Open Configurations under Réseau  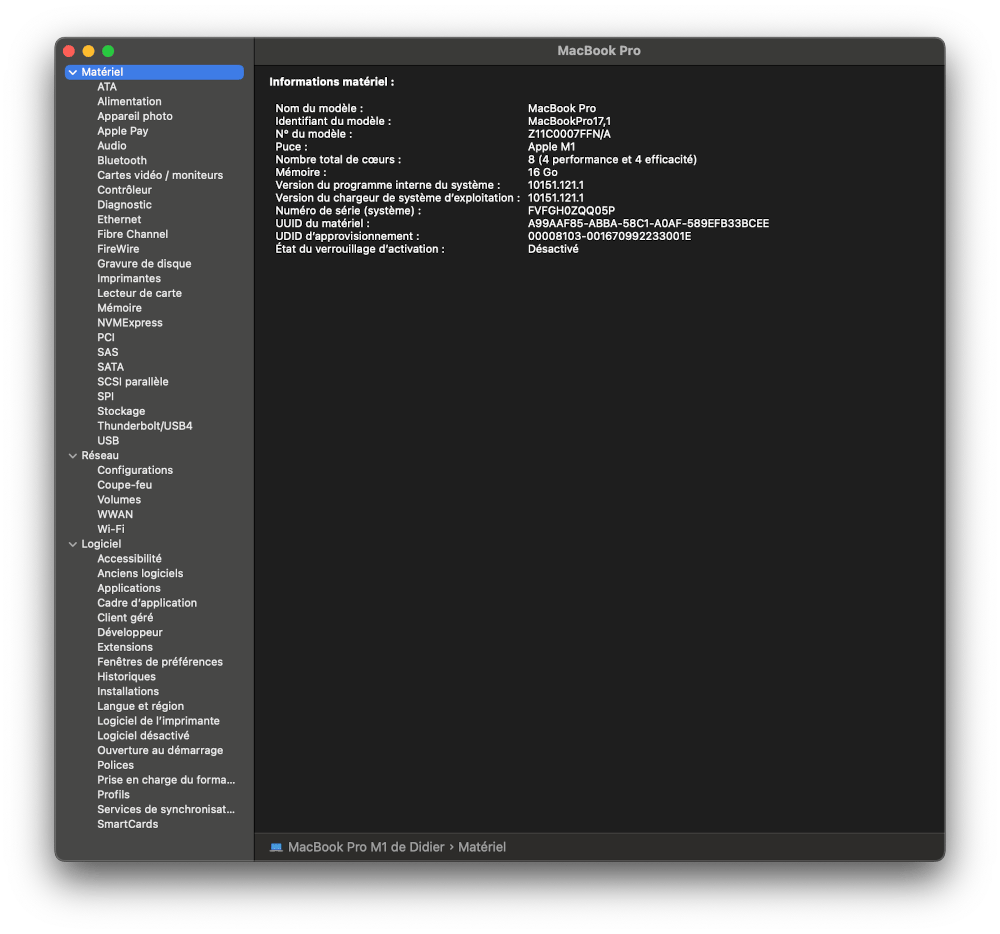point(135,471)
